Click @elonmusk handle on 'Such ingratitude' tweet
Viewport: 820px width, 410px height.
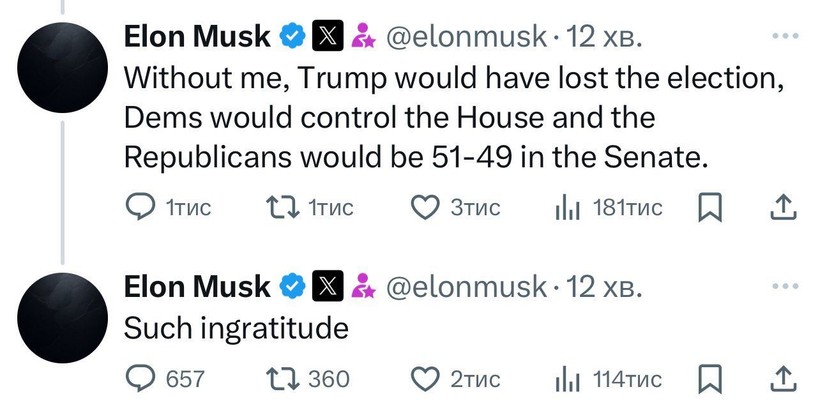pyautogui.click(x=466, y=287)
